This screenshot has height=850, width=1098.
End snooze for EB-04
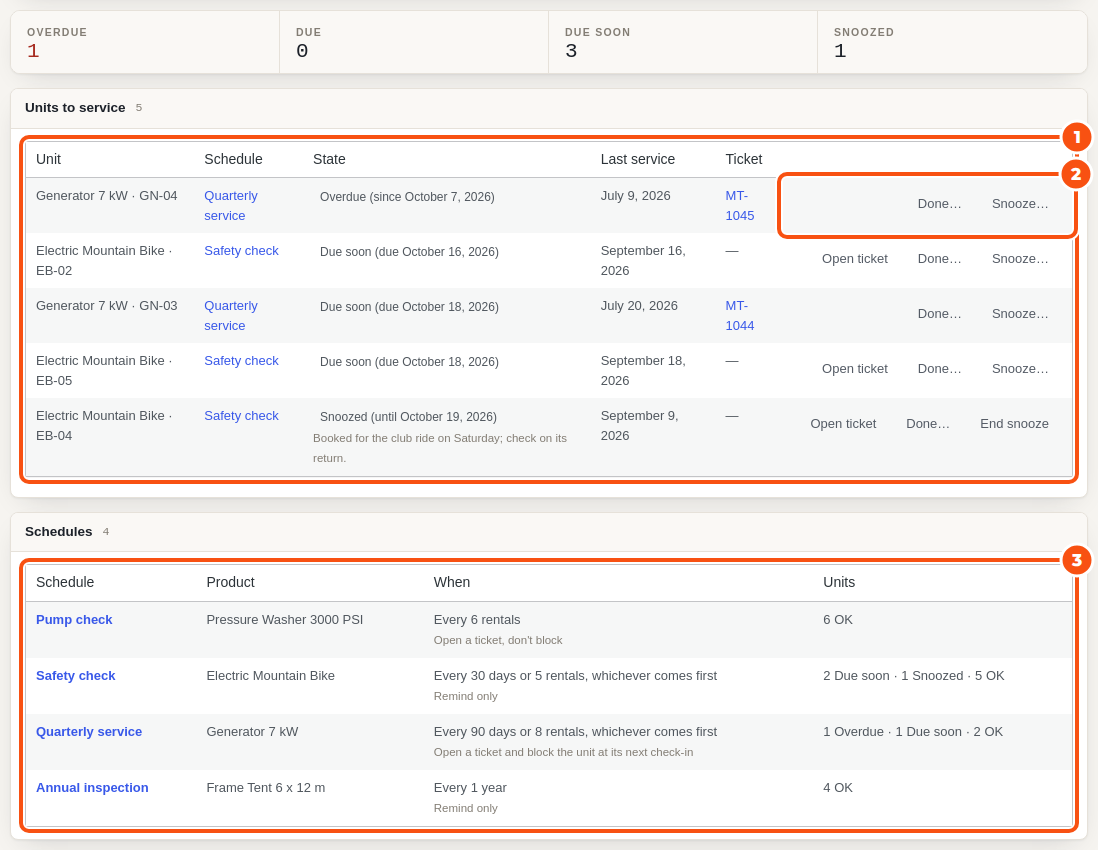tap(1014, 424)
